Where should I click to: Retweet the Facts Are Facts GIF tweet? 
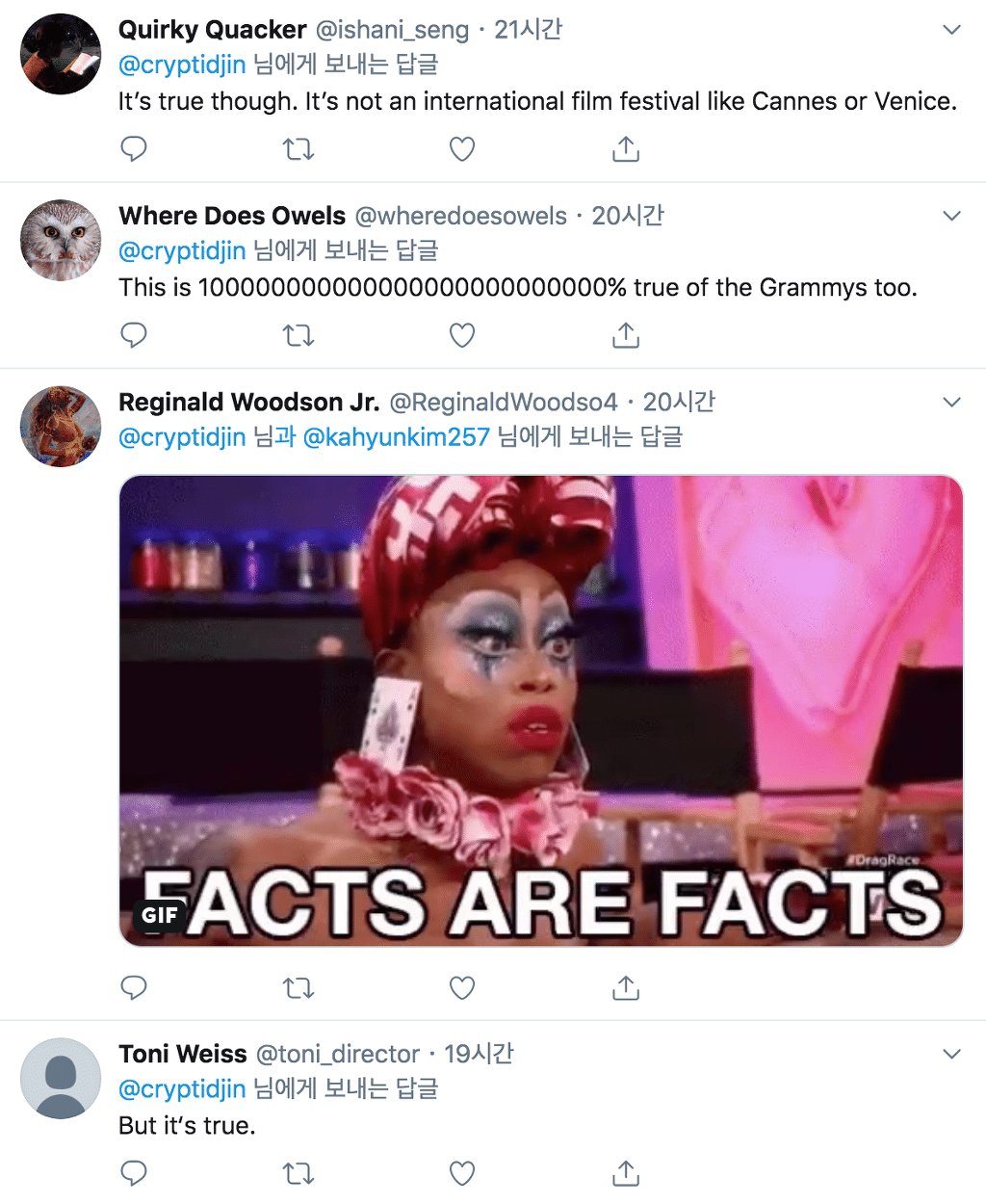tap(298, 987)
